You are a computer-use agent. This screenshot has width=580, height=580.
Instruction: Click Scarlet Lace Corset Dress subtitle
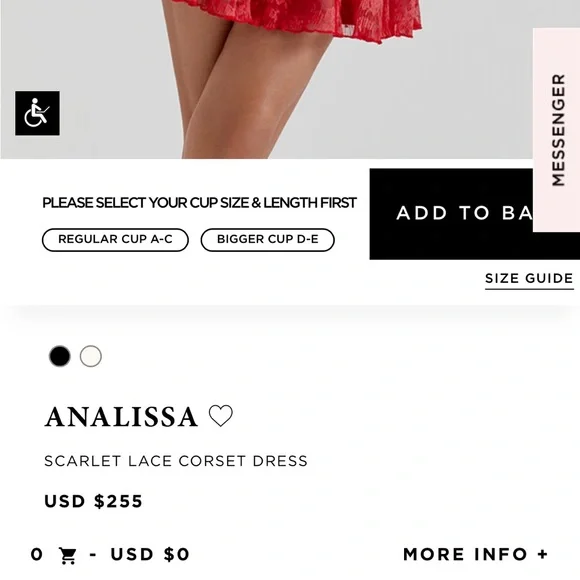(176, 461)
